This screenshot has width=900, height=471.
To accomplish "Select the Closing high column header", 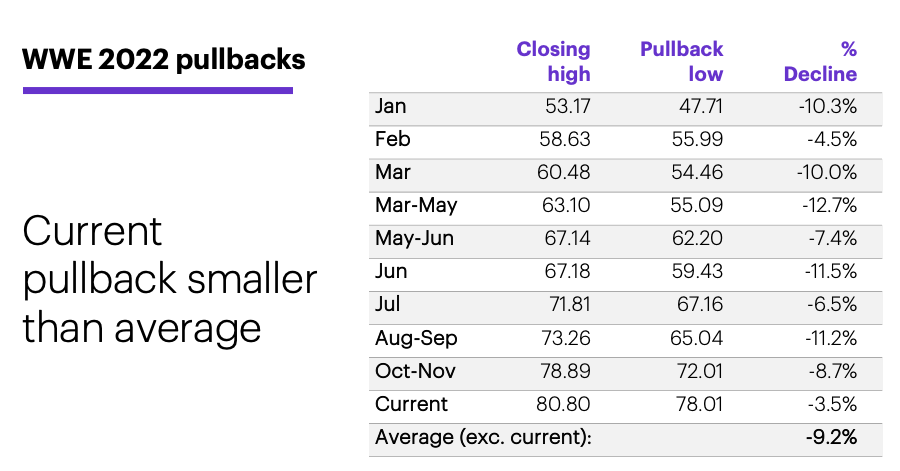I will click(553, 61).
